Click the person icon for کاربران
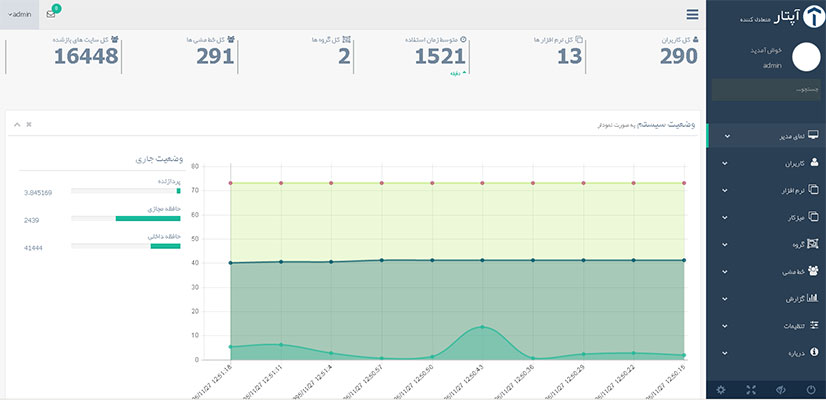This screenshot has height=400, width=826. [x=814, y=162]
